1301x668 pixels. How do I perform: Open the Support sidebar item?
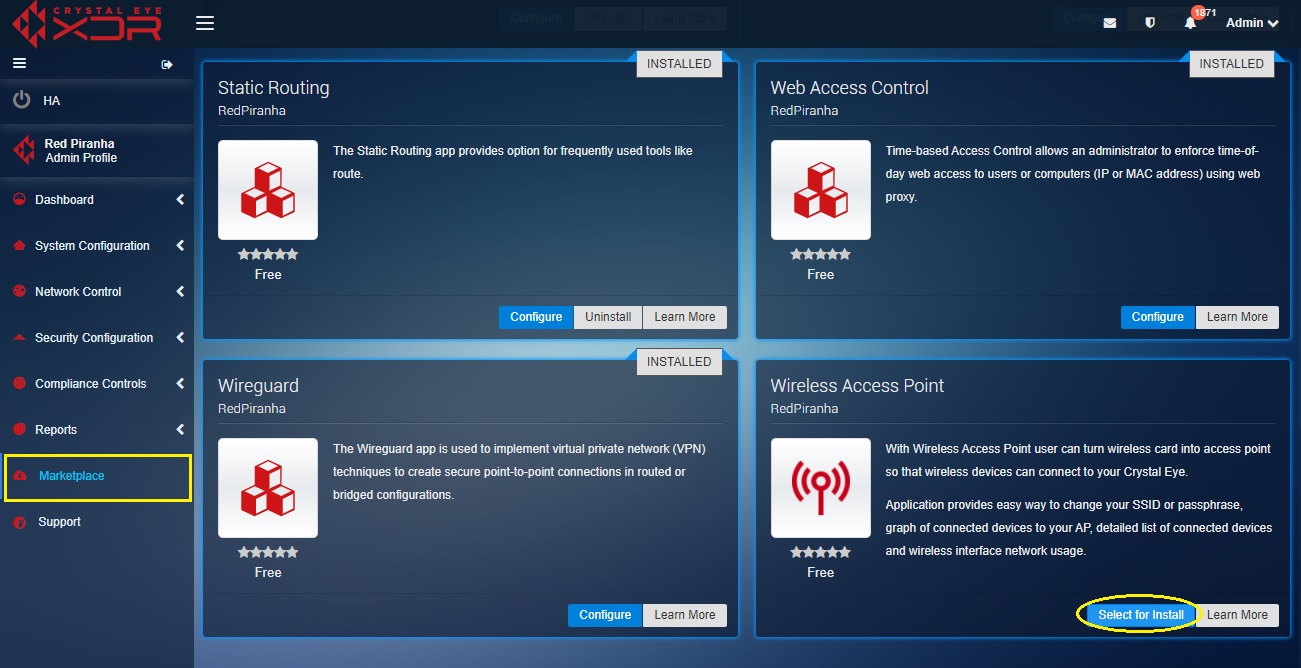[96, 522]
